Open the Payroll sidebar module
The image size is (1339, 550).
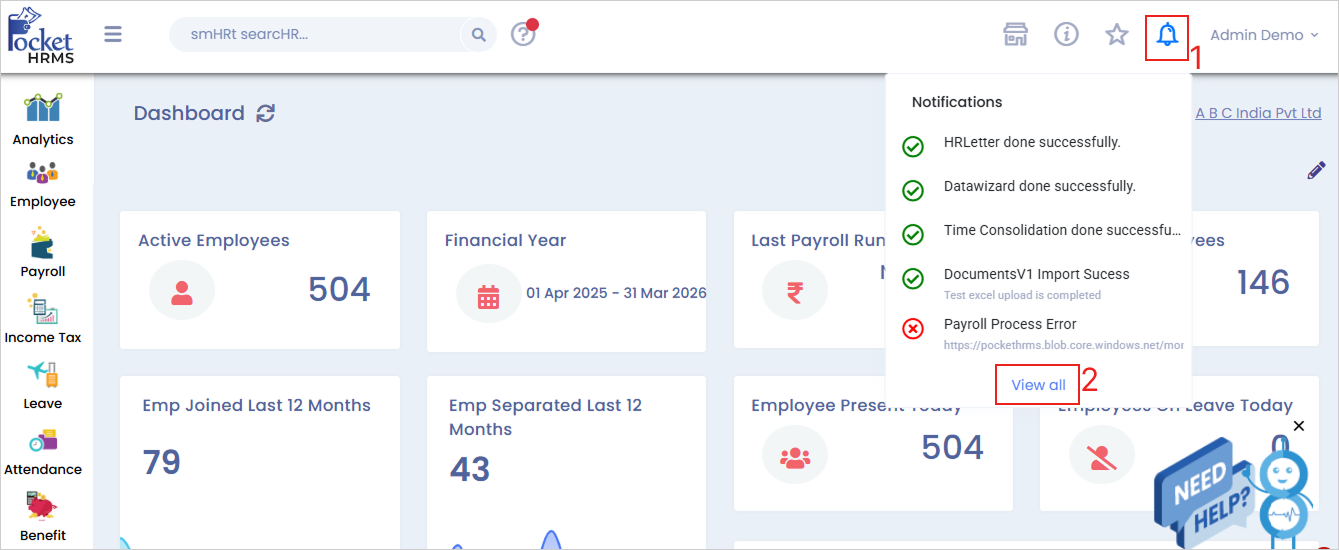pos(43,252)
